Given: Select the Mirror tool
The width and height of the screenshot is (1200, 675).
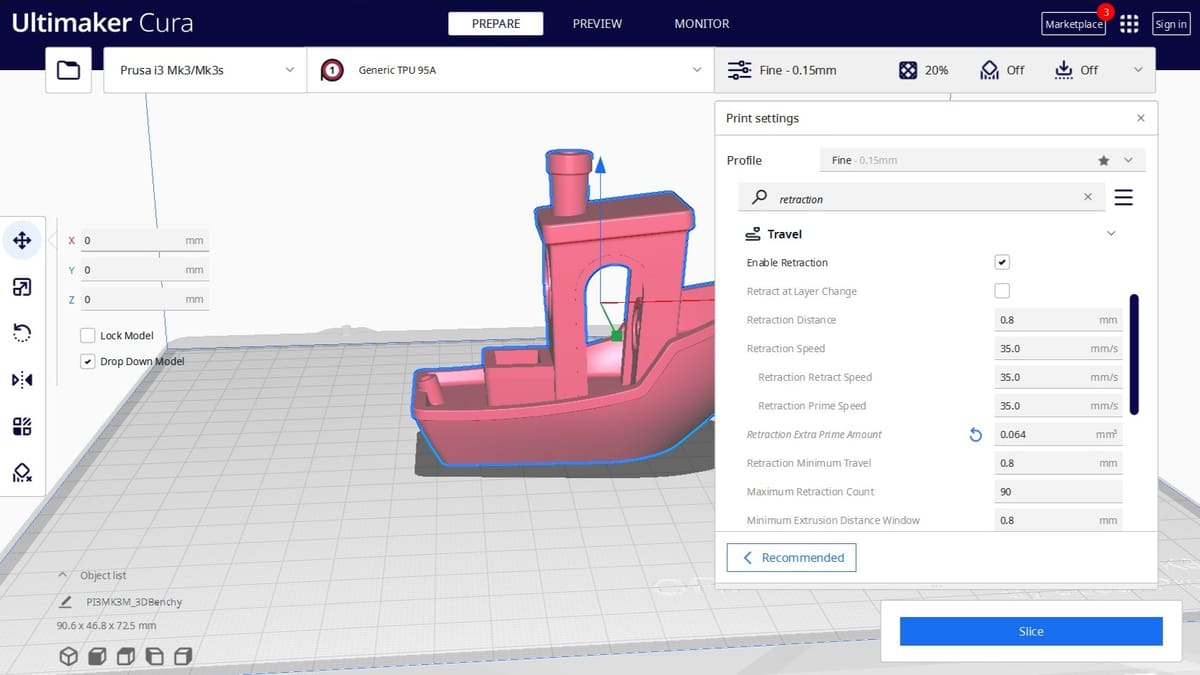Looking at the screenshot, I should [x=22, y=380].
